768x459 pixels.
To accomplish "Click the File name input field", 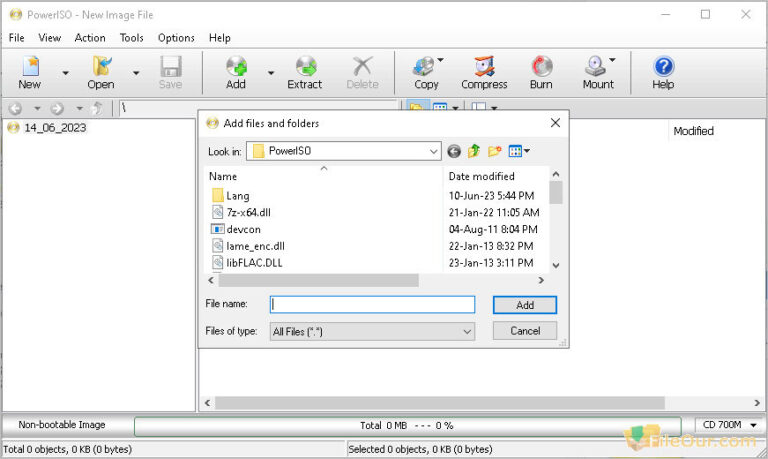I will (x=372, y=304).
